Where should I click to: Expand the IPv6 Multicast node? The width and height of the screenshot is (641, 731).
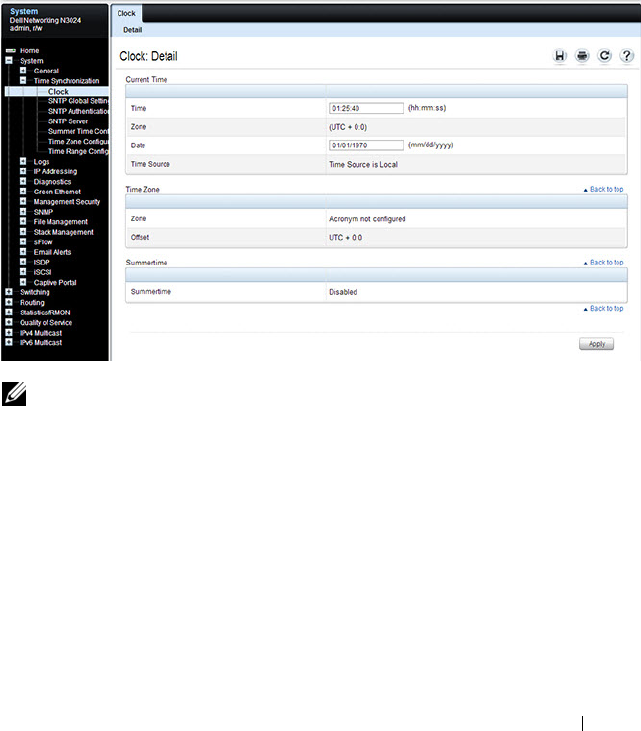coord(9,342)
